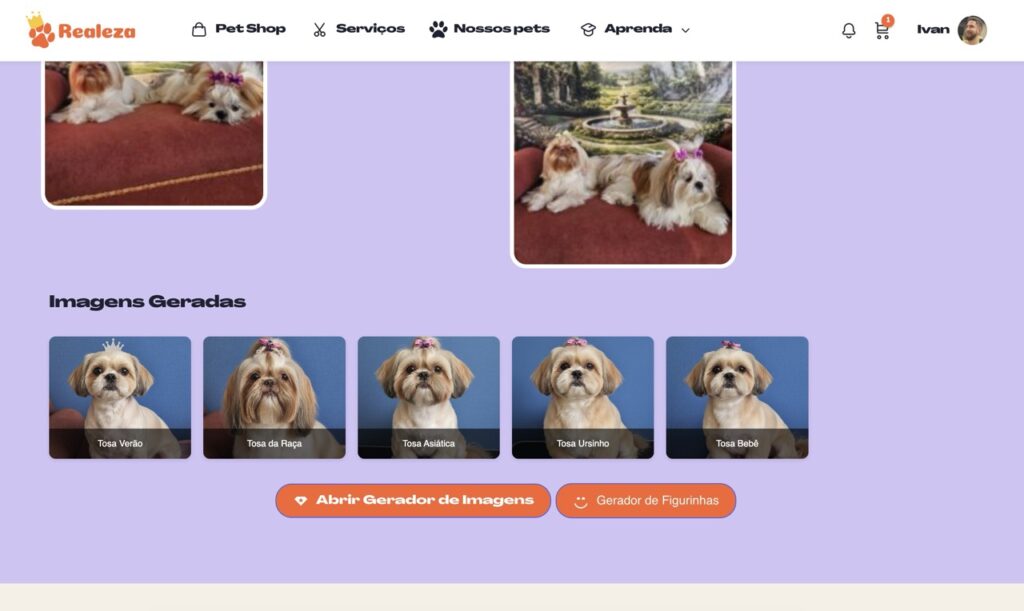
Task: Choose the Tosa Bebê thumbnail
Action: pyautogui.click(x=737, y=397)
